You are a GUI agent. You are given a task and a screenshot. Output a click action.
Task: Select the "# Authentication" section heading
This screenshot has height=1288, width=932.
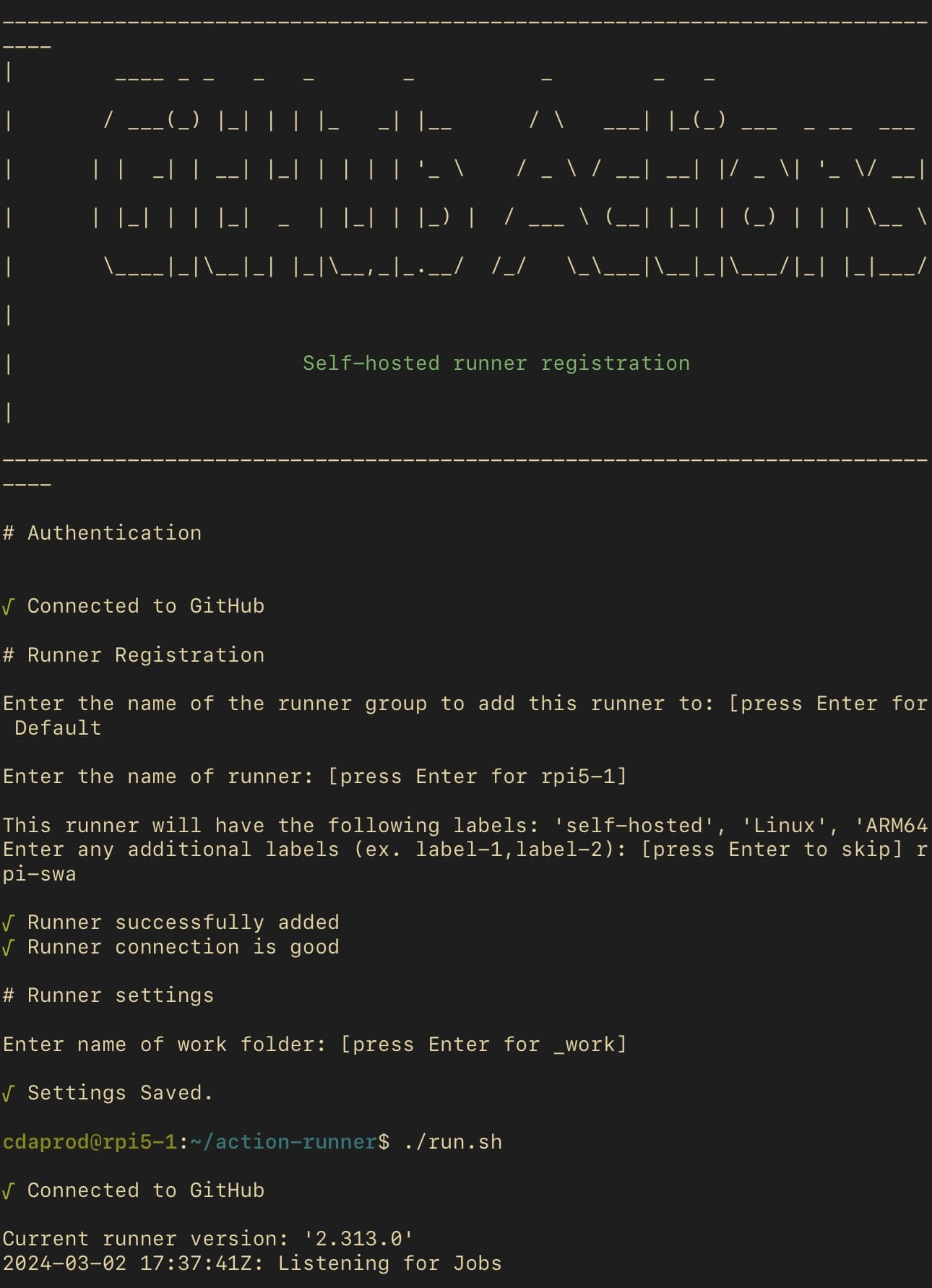(102, 533)
